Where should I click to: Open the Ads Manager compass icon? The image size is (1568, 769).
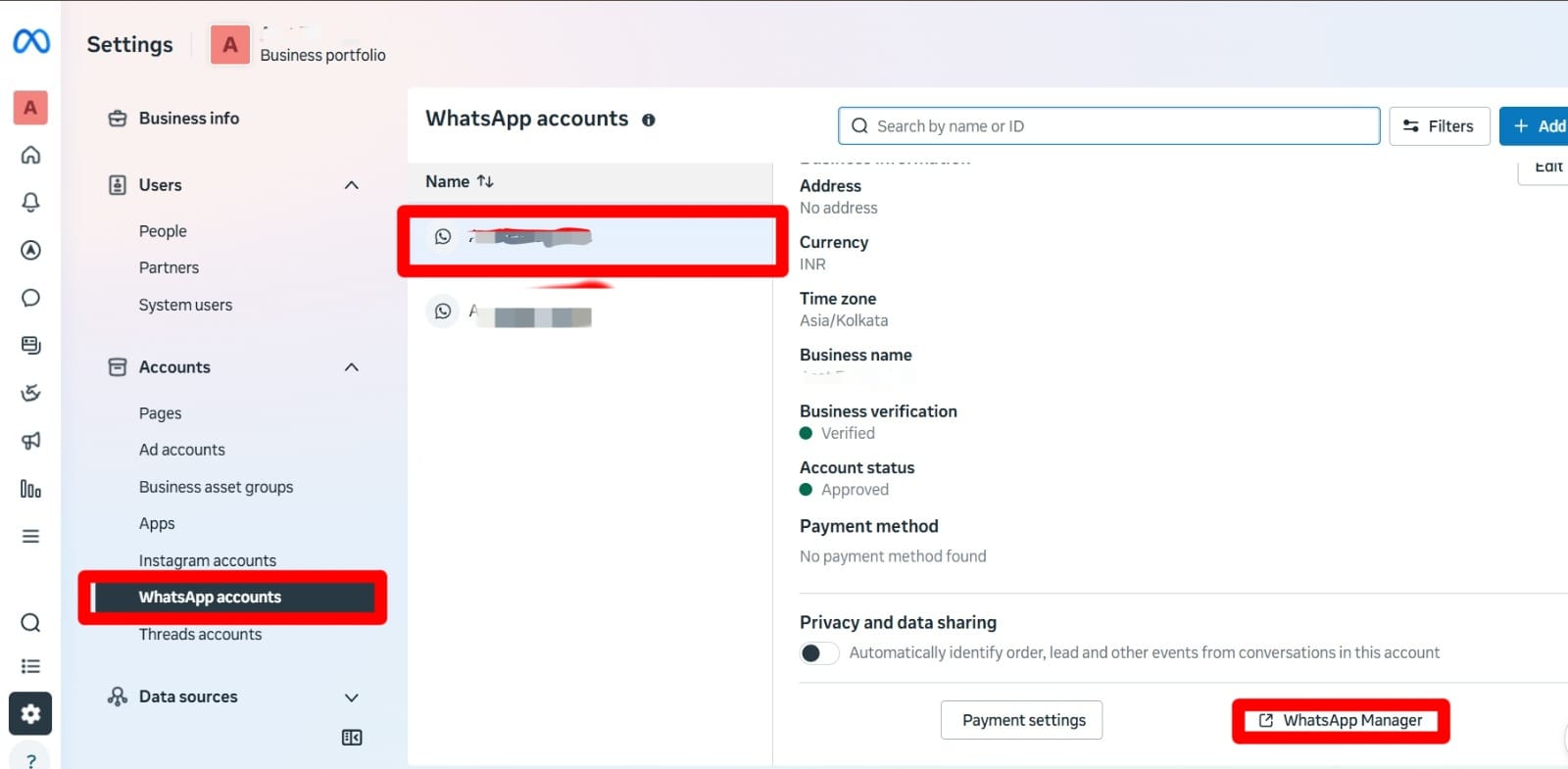tap(30, 250)
